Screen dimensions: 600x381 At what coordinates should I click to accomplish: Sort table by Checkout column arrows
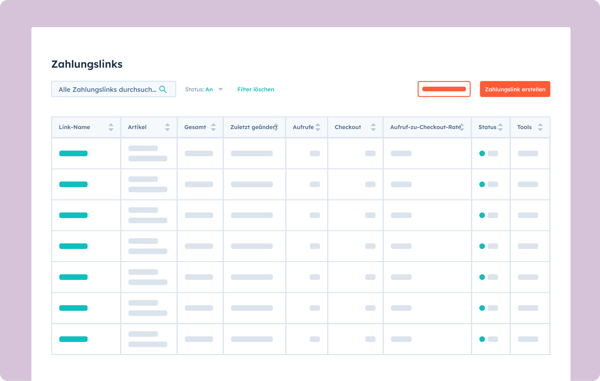[373, 127]
